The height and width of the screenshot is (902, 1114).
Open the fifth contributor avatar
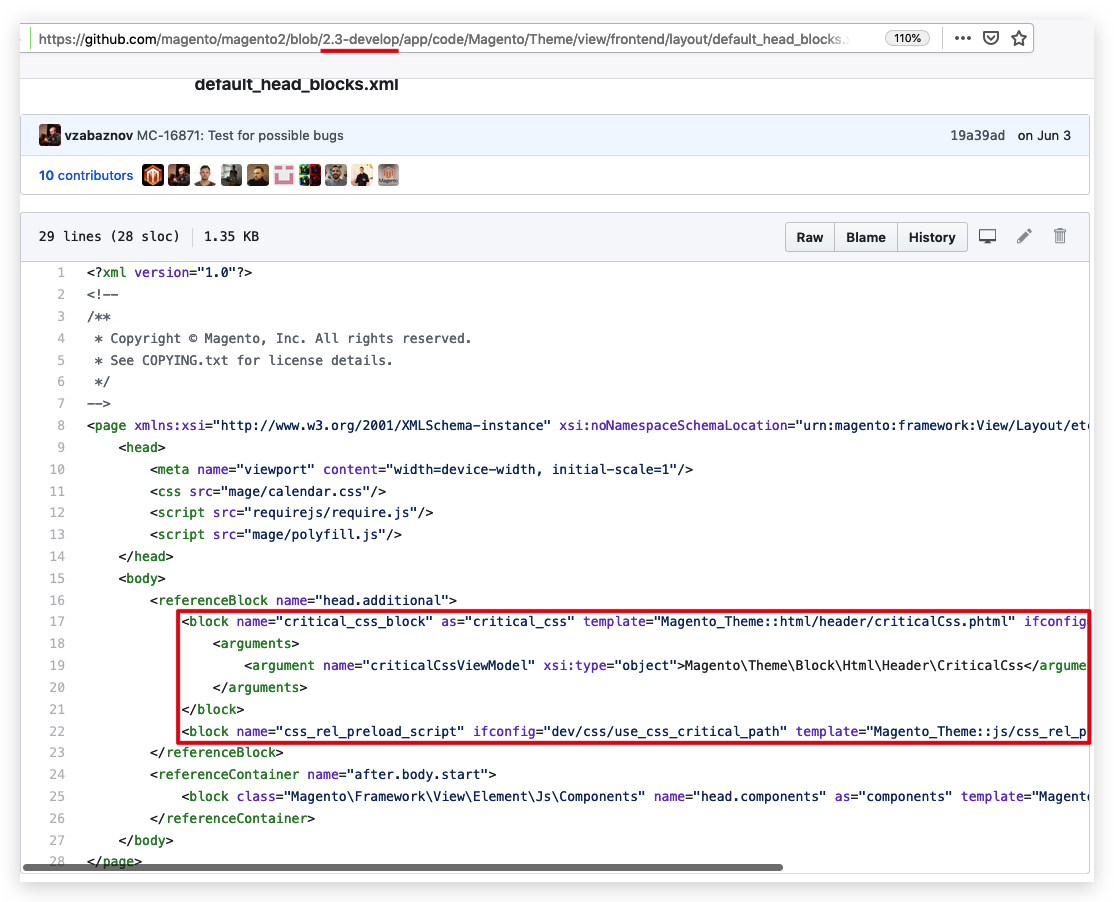tap(258, 175)
